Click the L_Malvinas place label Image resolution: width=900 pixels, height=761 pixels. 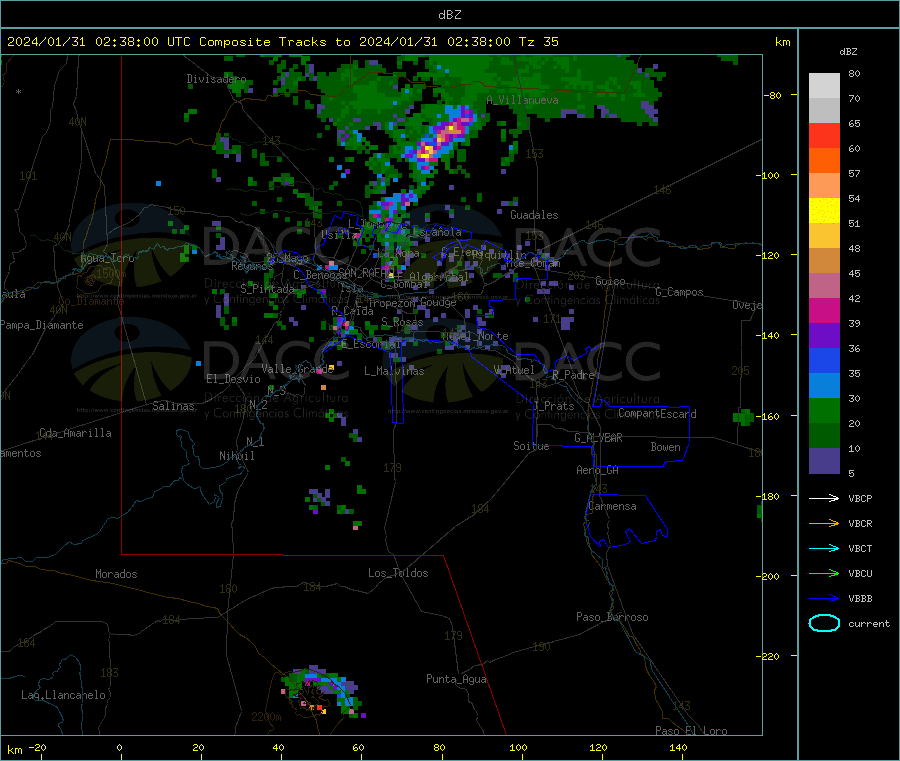[394, 371]
